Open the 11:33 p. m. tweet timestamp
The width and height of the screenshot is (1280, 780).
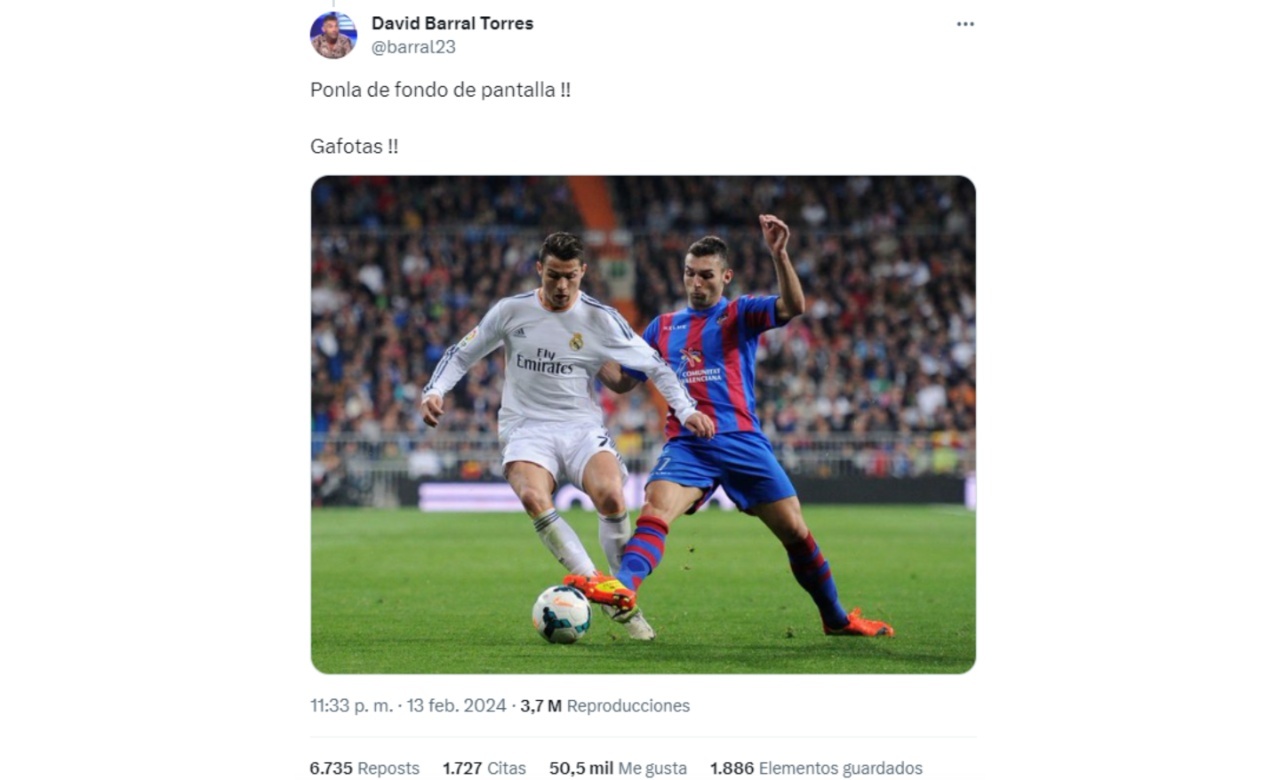point(352,706)
